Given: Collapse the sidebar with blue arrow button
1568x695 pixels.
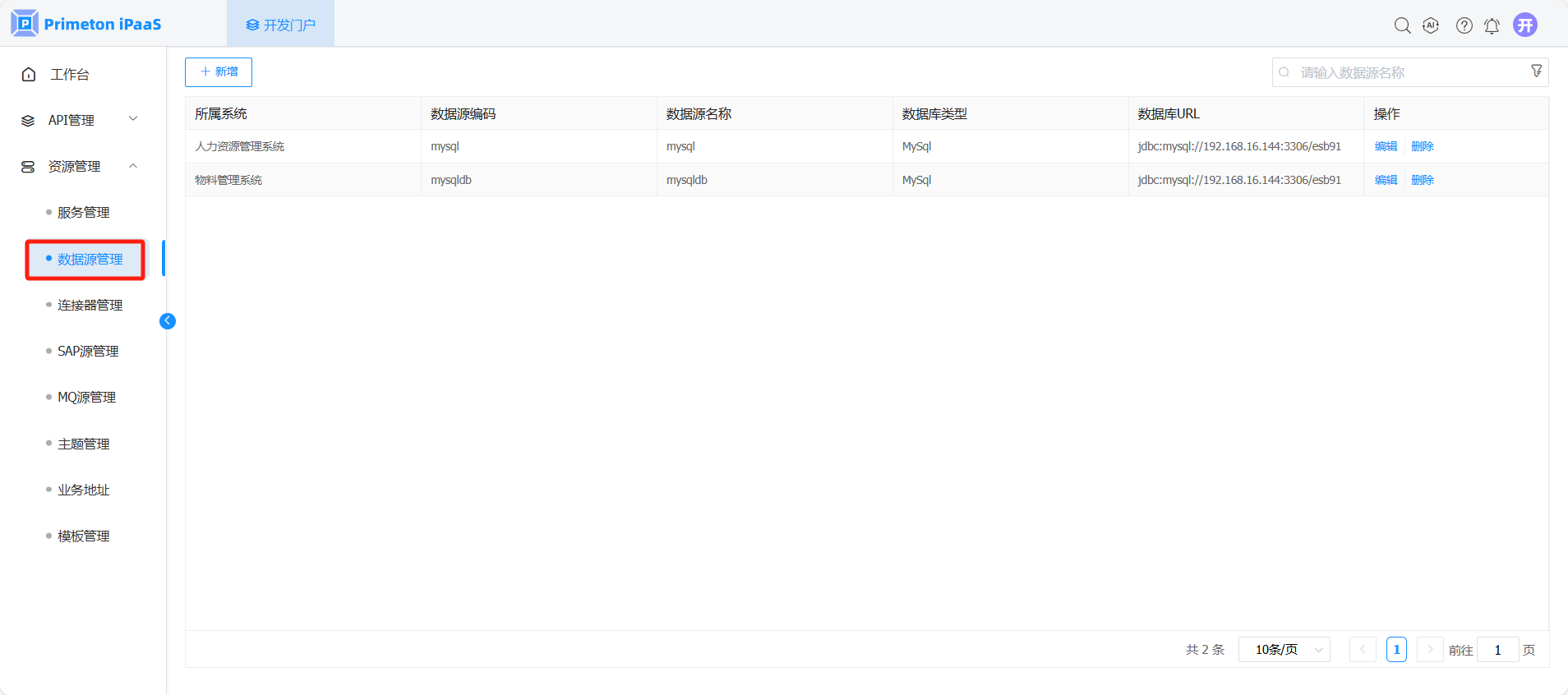Looking at the screenshot, I should pyautogui.click(x=168, y=321).
